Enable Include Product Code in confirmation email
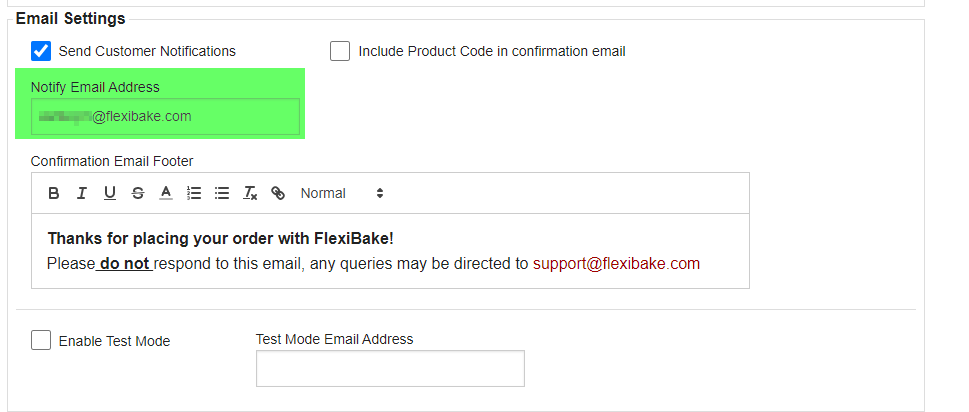 tap(340, 51)
